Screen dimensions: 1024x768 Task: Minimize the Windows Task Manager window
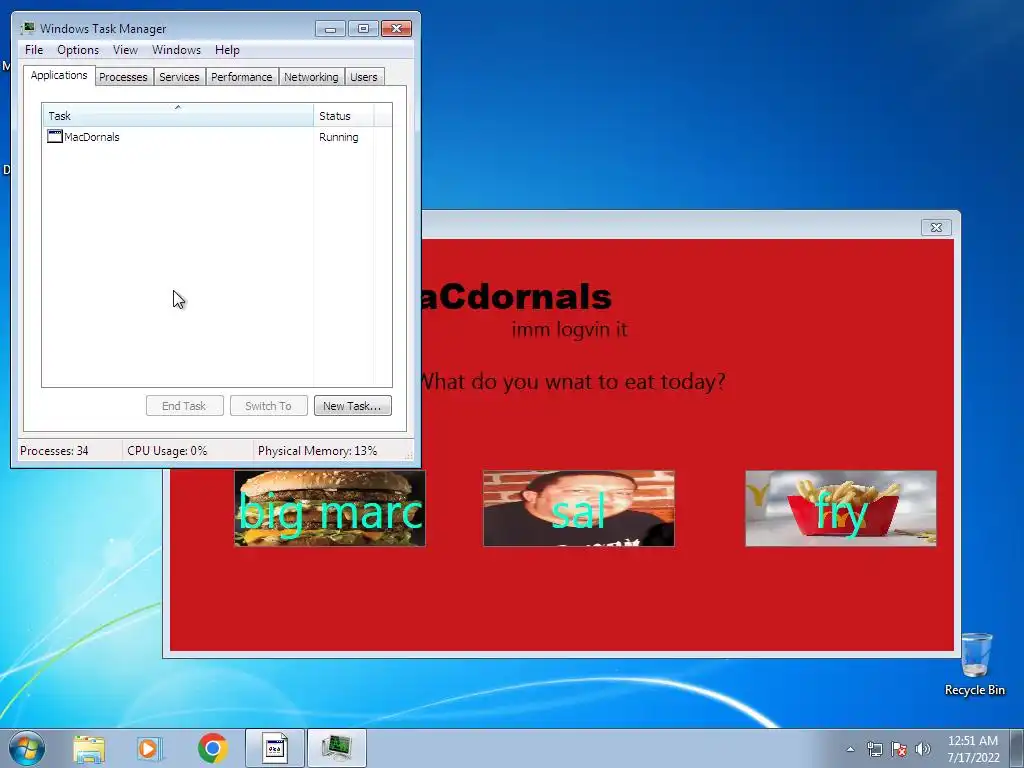coord(330,29)
